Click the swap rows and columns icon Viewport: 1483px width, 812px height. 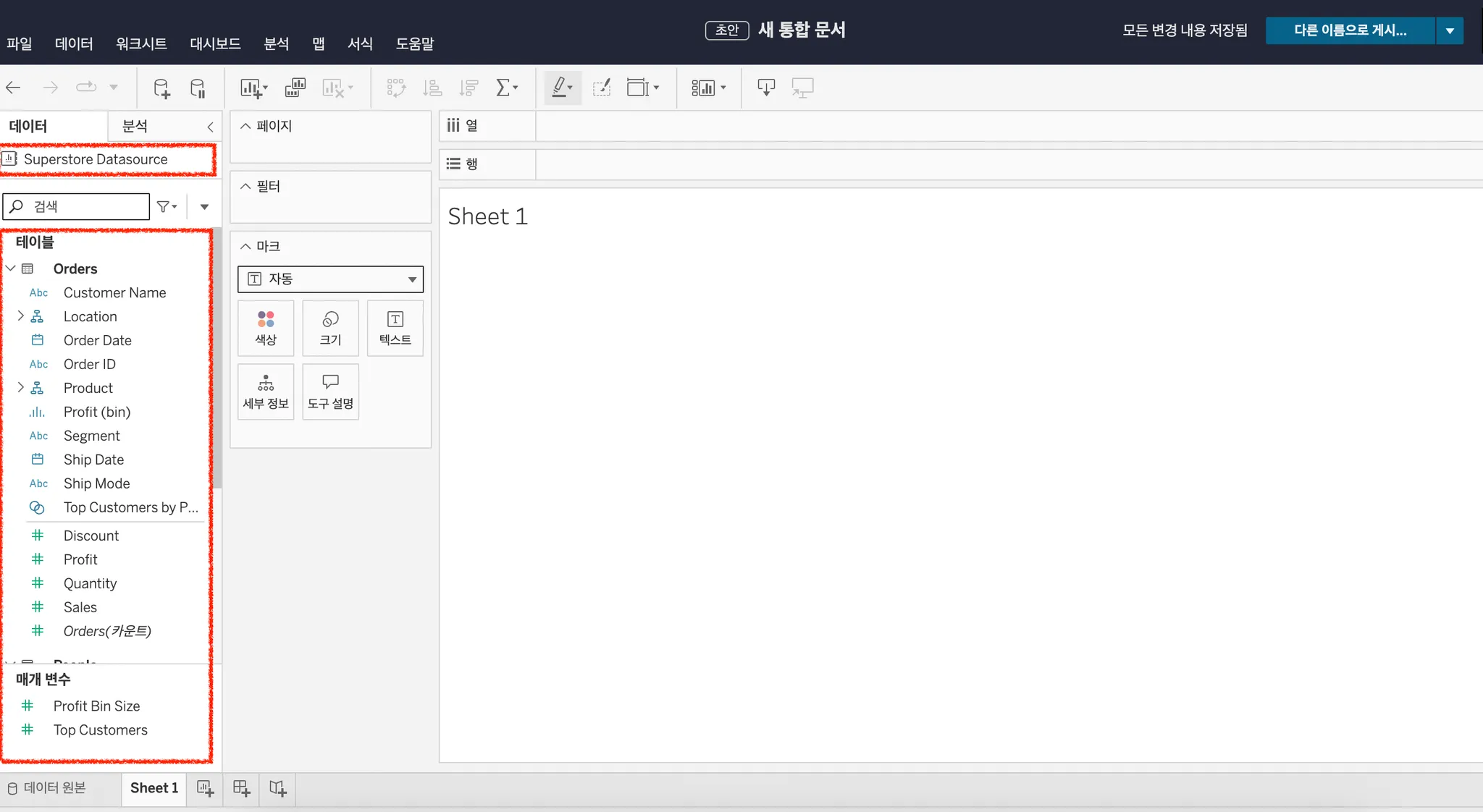pos(396,88)
